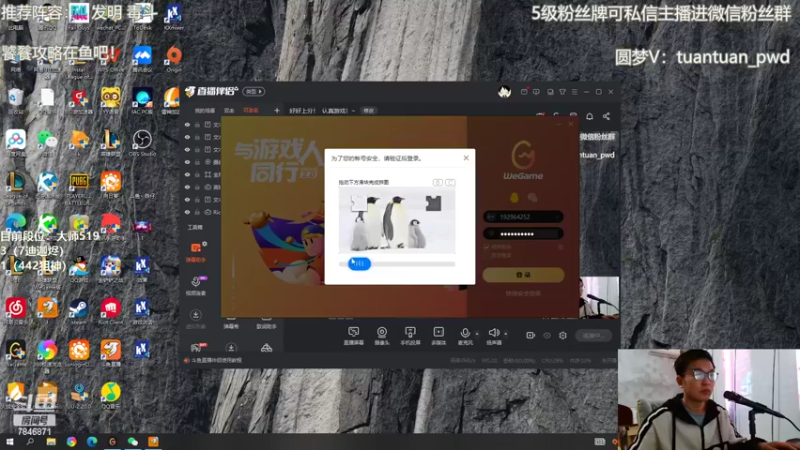Click the 快速安全登录 quick login link
The width and height of the screenshot is (800, 450).
[x=523, y=293]
